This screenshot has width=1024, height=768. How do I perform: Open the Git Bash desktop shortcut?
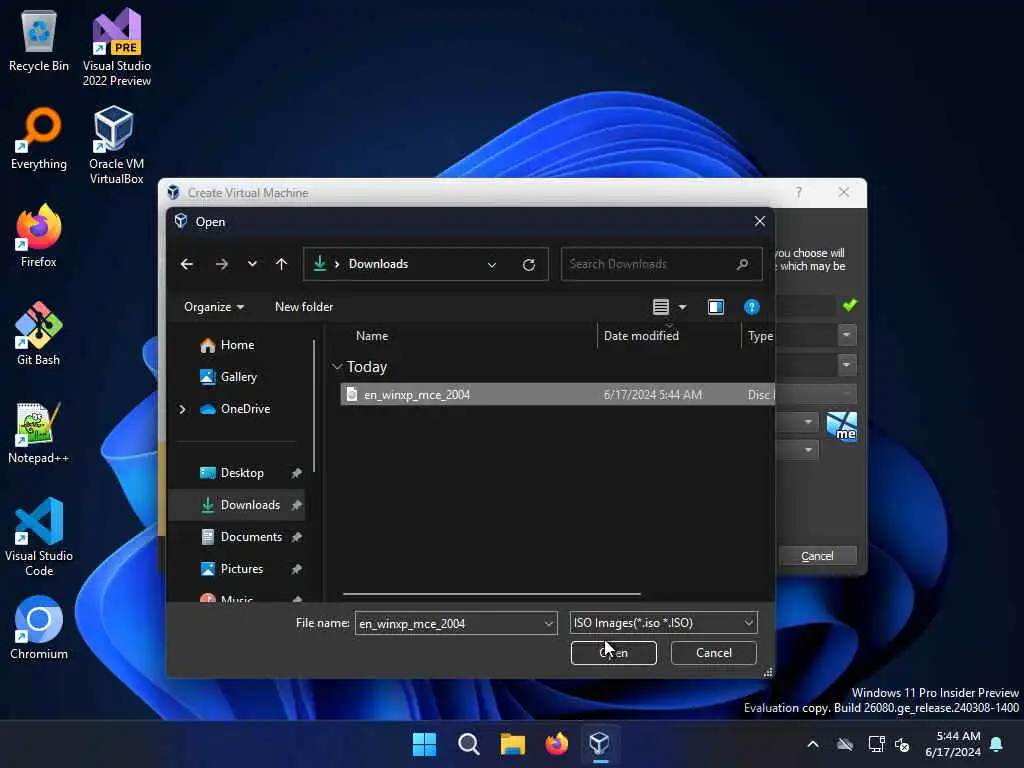point(39,334)
